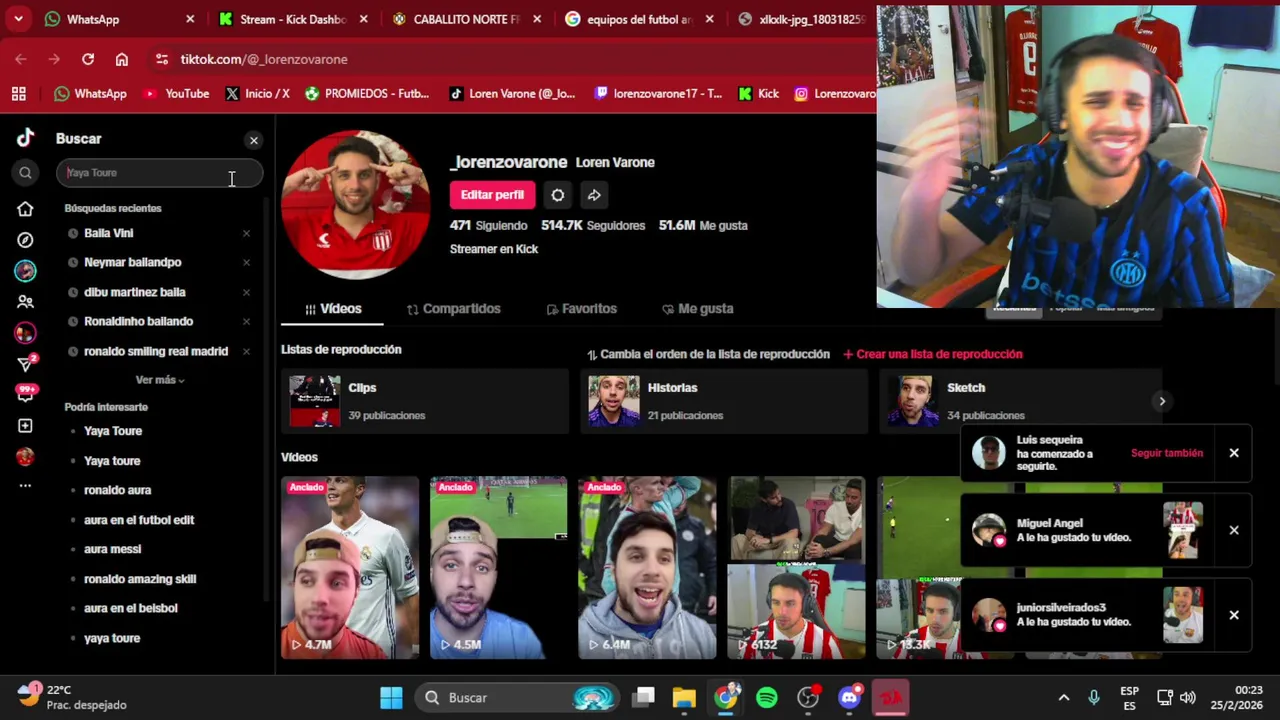Go to TikTok Home via house icon
This screenshot has height=720, width=1280.
tap(25, 209)
